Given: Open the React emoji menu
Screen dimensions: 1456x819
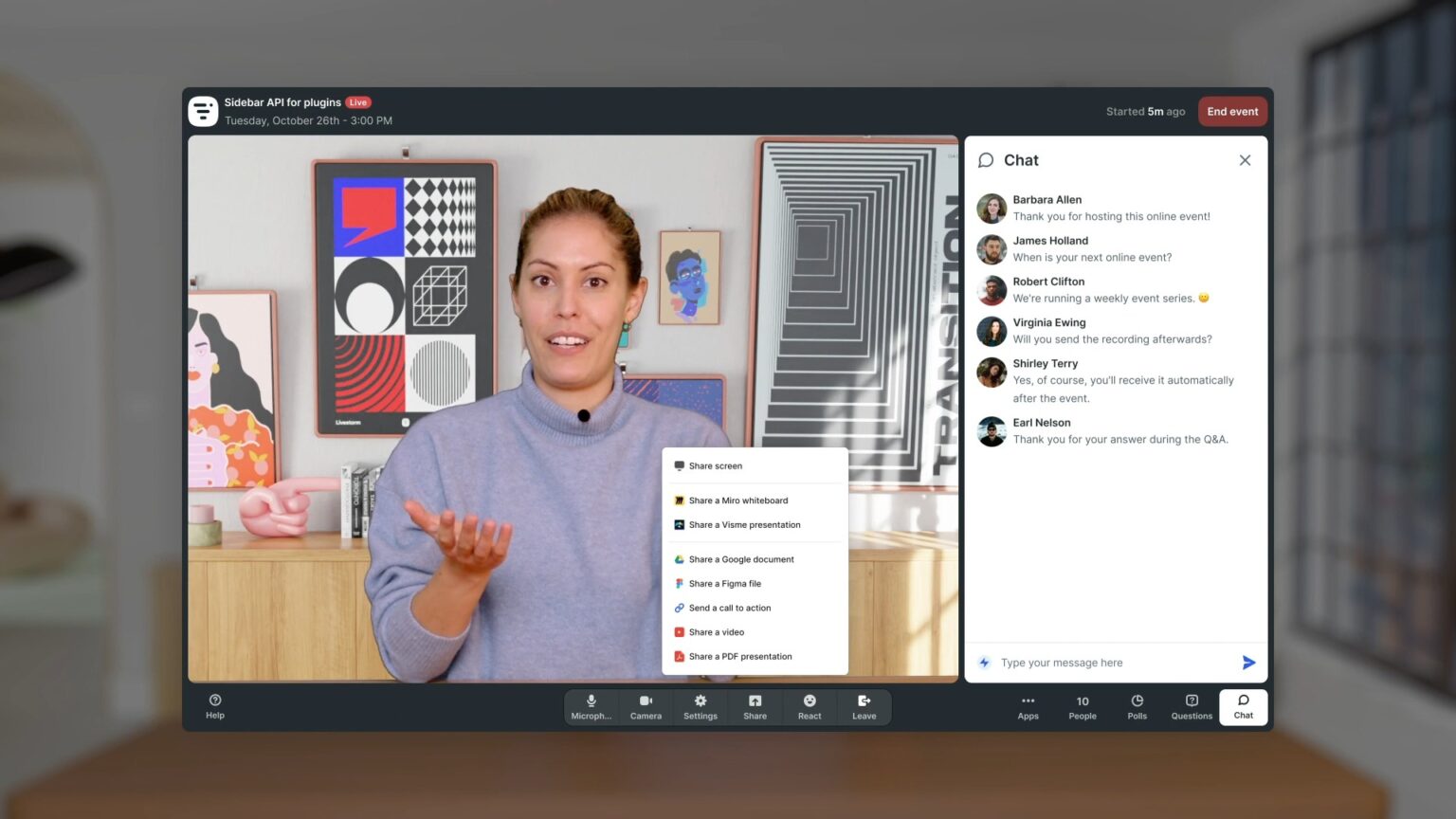Looking at the screenshot, I should (809, 707).
